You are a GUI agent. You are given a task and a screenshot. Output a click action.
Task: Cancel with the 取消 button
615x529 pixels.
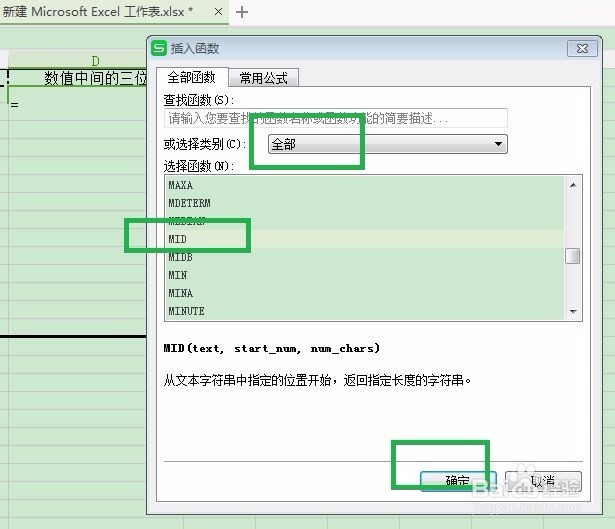pyautogui.click(x=543, y=481)
